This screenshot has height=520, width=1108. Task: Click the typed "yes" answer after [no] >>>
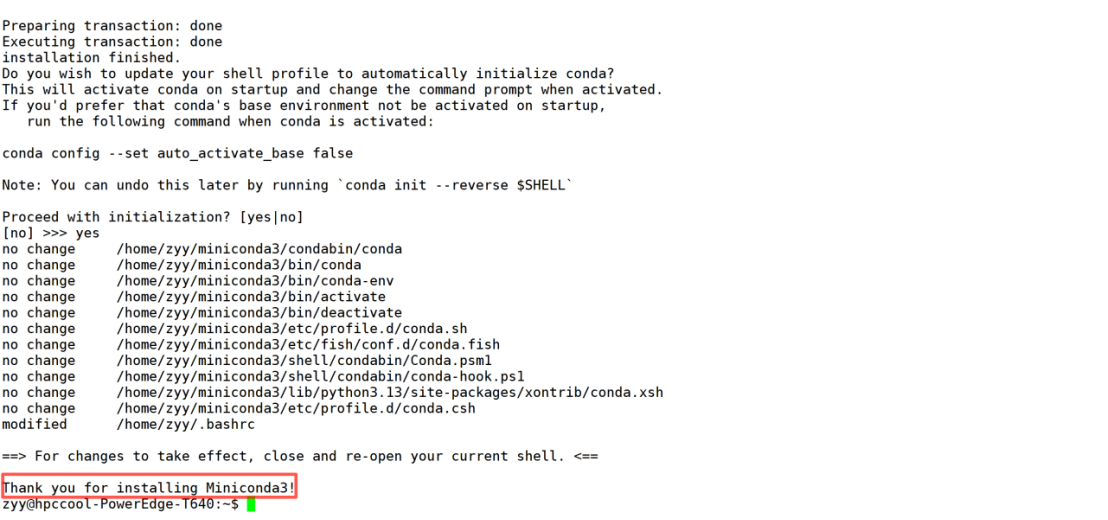coord(87,233)
